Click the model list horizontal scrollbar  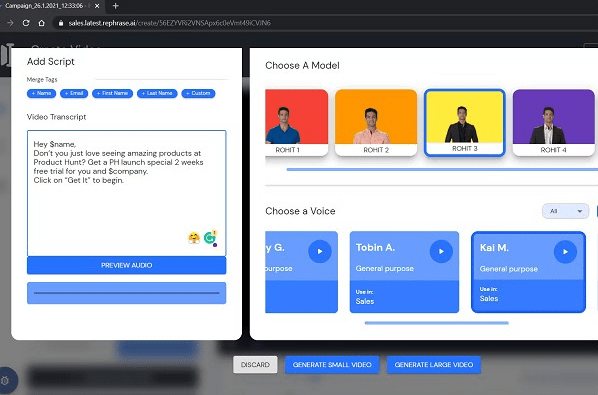pyautogui.click(x=442, y=169)
